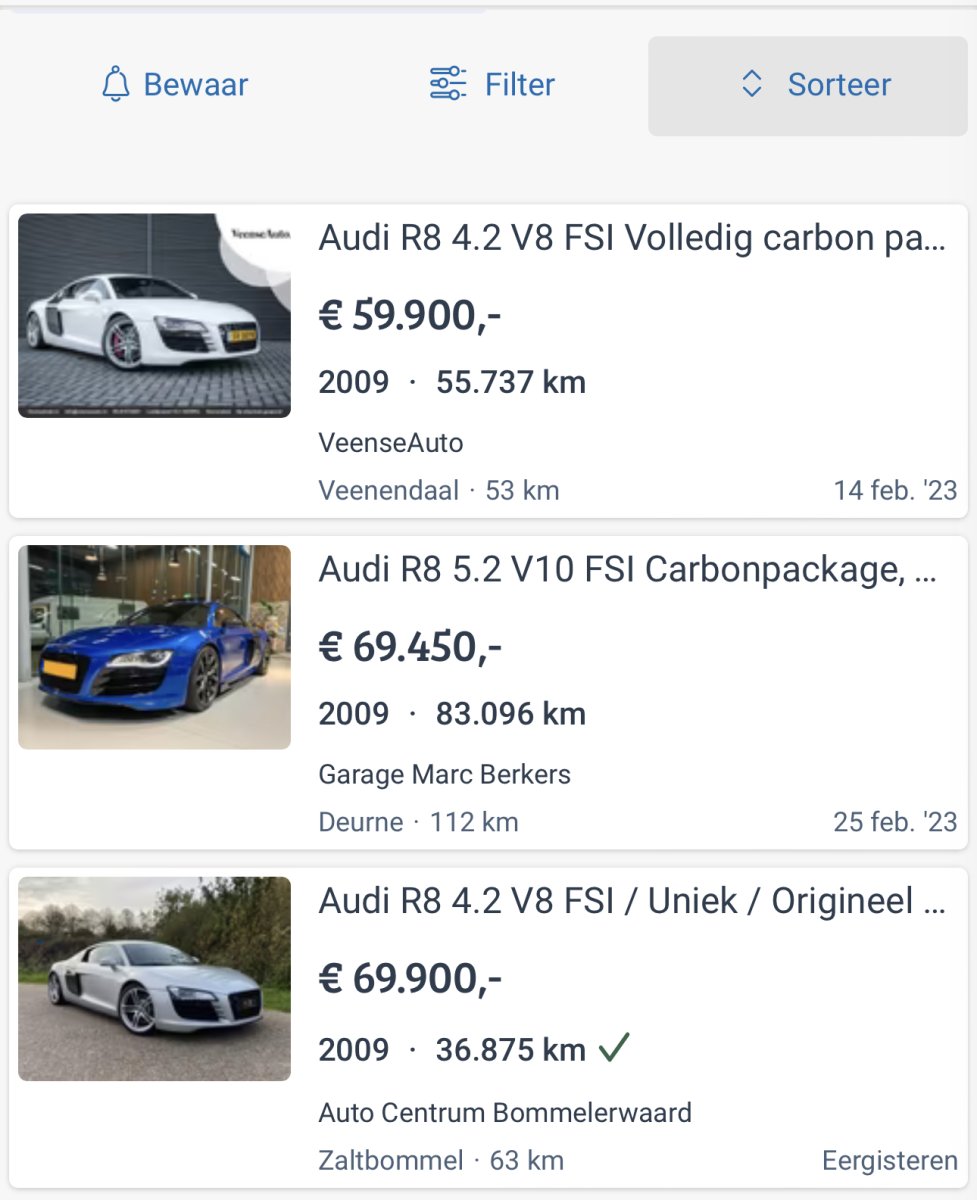Tap the bell icon next to Bewaar

(x=116, y=85)
